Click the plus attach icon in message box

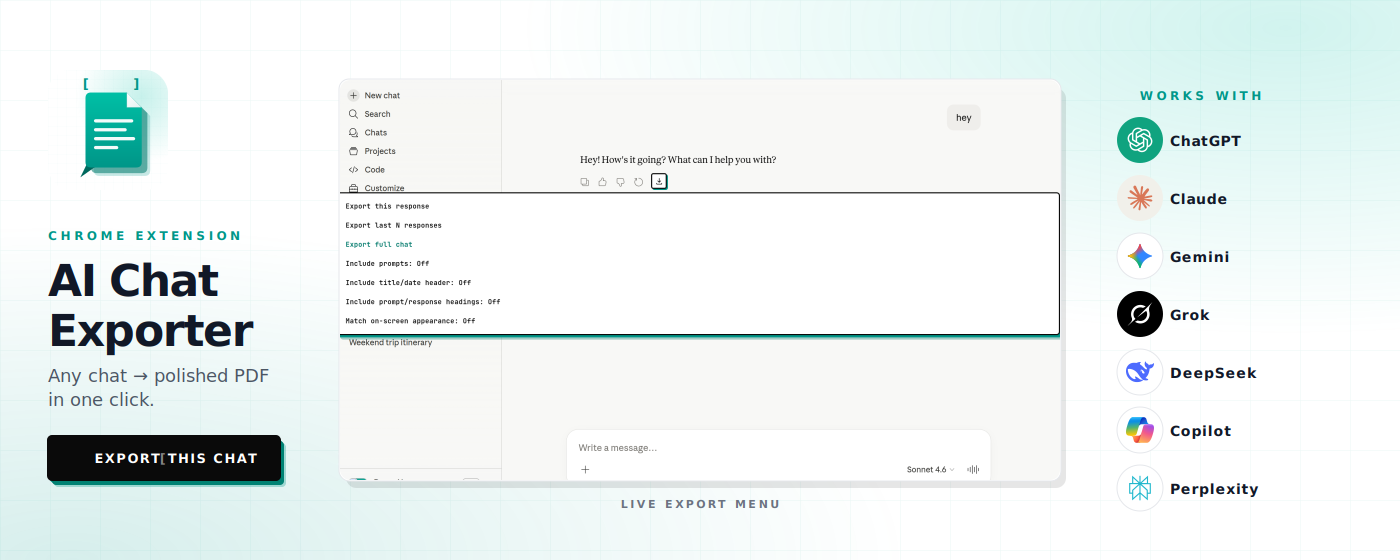tap(586, 469)
